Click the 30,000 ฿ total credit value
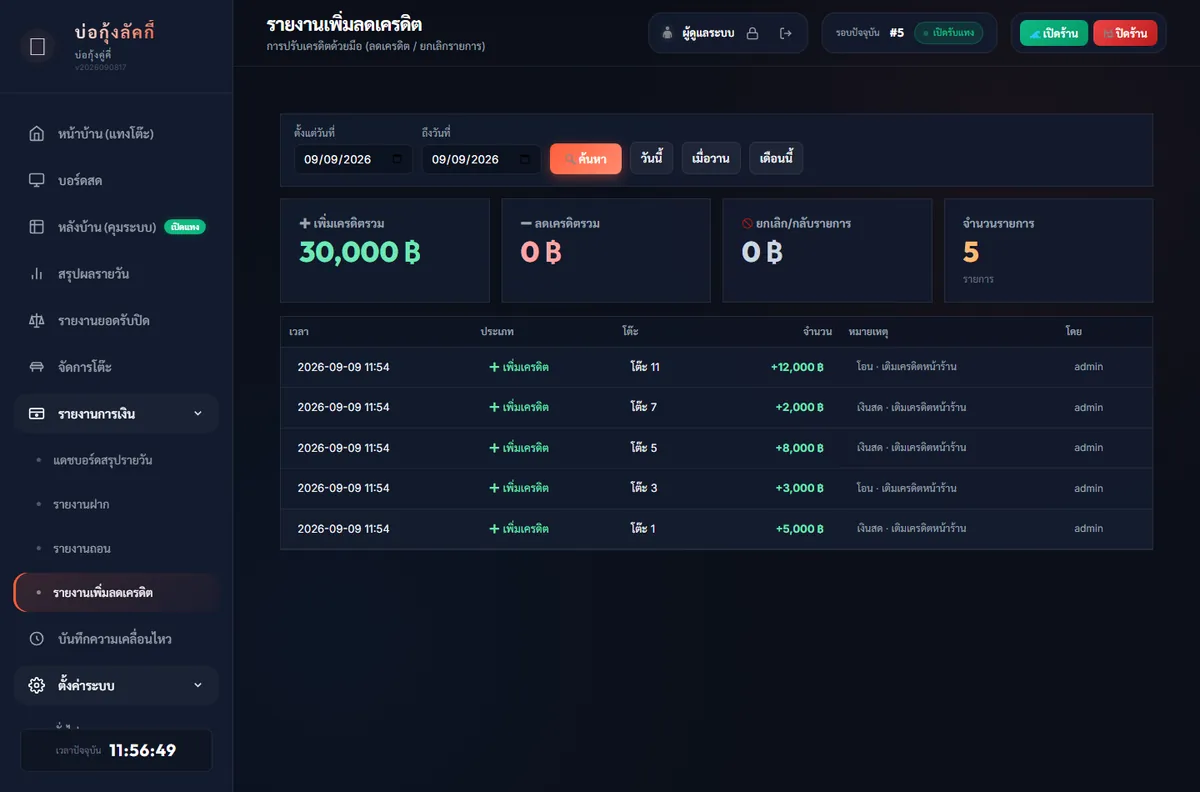The height and width of the screenshot is (792, 1200). point(360,252)
